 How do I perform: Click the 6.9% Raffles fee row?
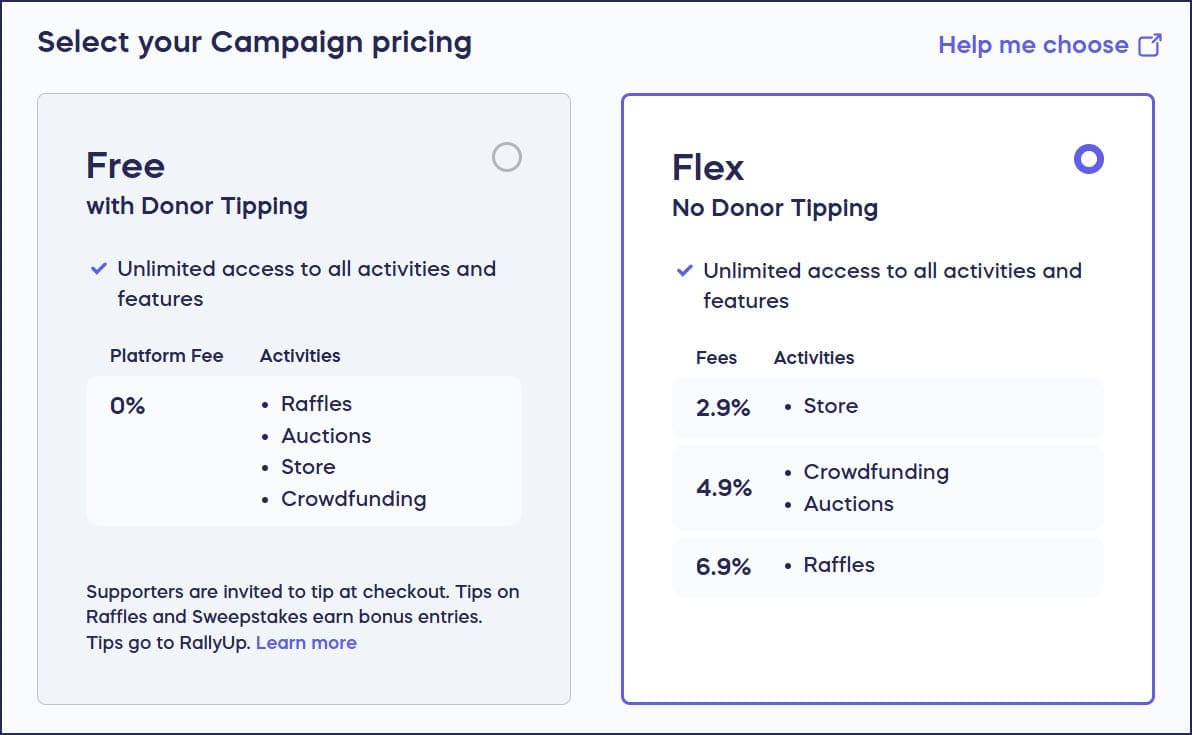tap(887, 566)
